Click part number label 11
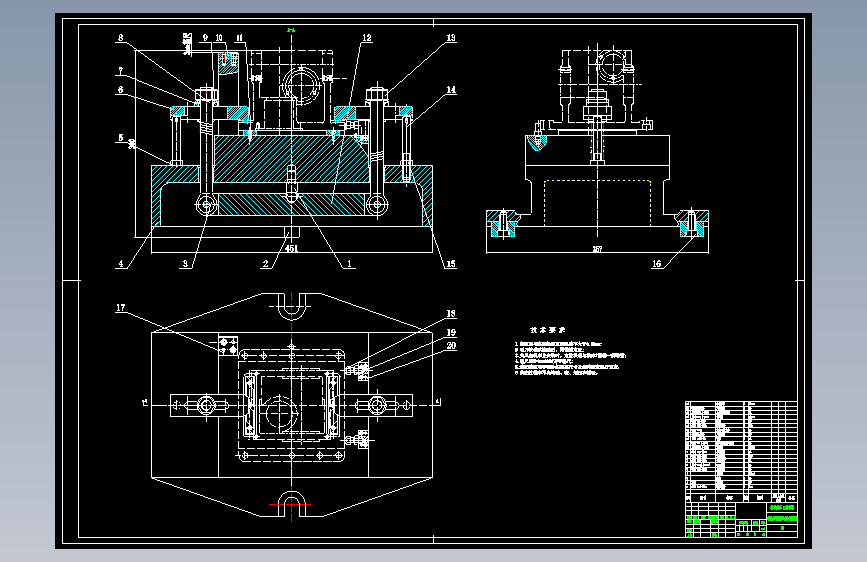The height and width of the screenshot is (562, 867). 239,38
